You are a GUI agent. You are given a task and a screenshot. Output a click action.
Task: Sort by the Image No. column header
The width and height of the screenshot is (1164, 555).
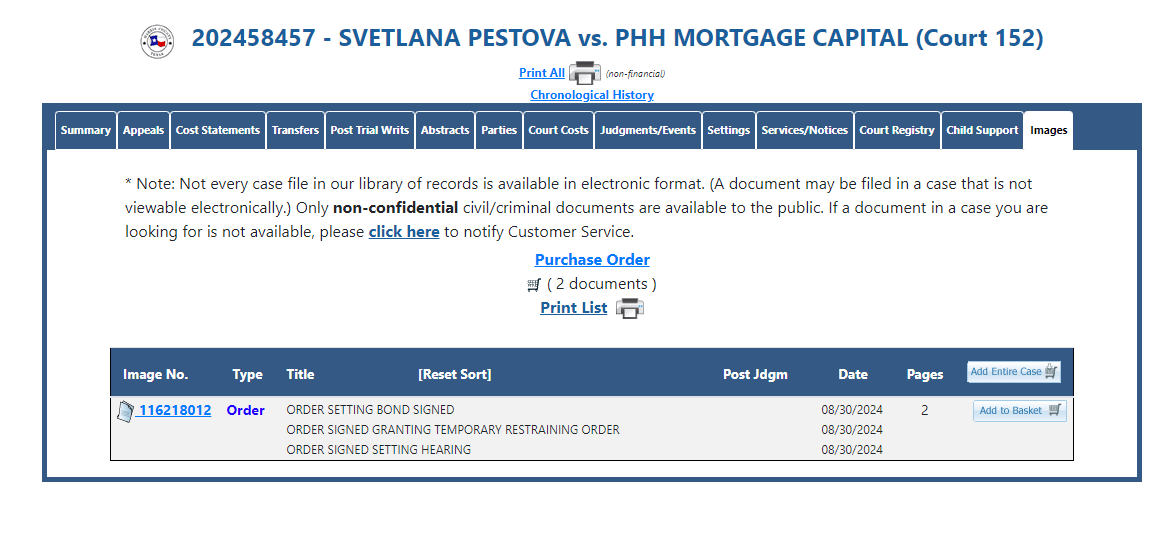(x=156, y=375)
